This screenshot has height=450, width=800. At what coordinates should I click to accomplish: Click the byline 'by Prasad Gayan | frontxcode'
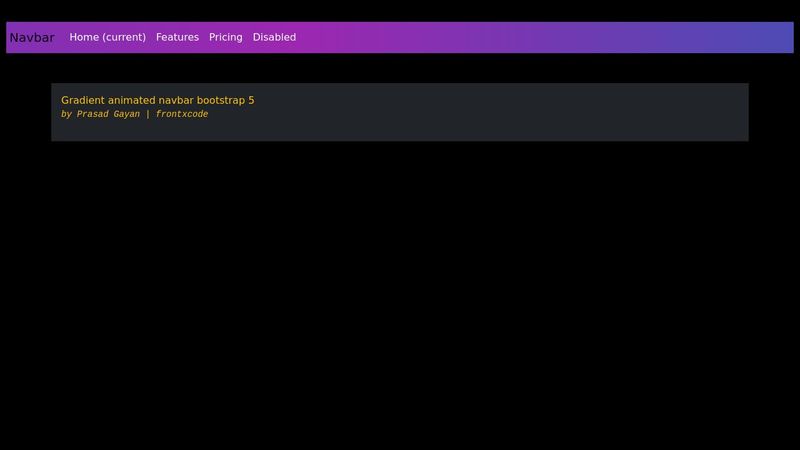pos(135,114)
